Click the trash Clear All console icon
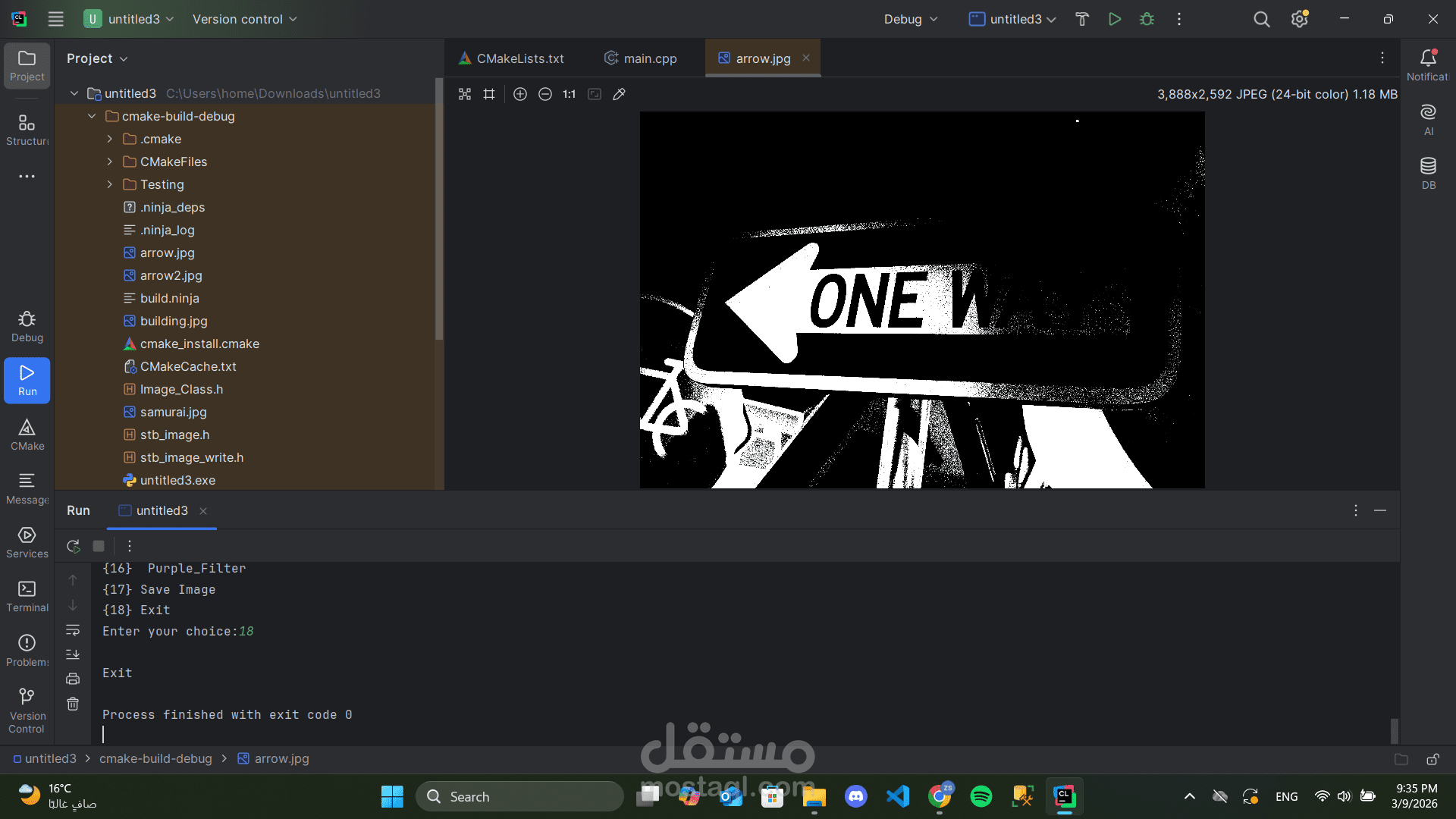The image size is (1456, 819). [73, 704]
